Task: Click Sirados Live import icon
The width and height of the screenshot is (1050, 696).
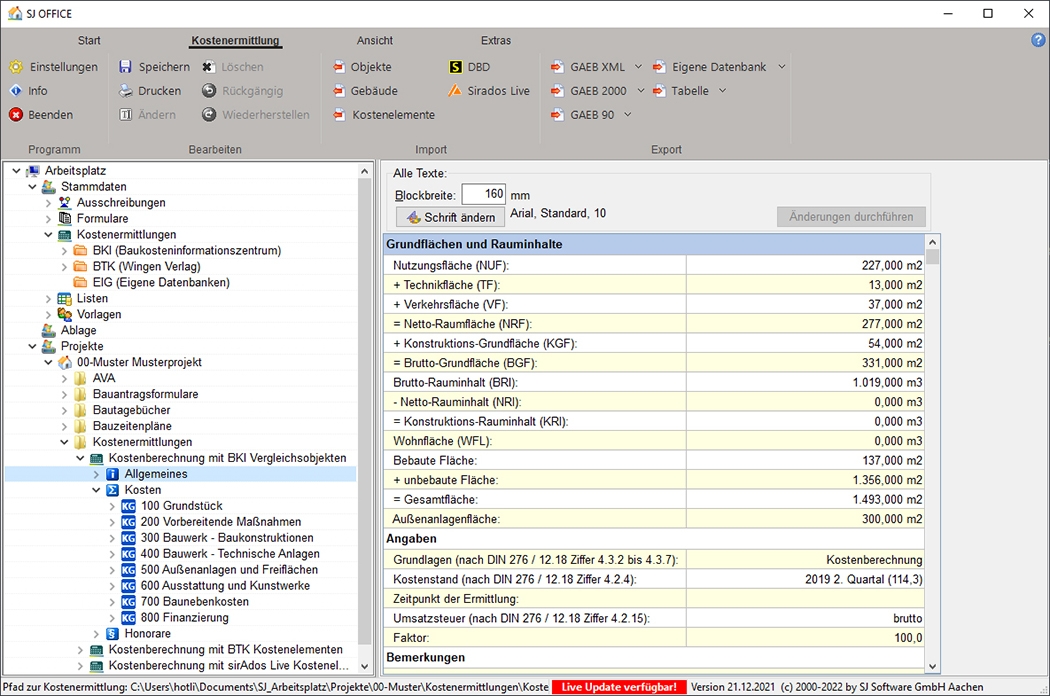Action: click(x=456, y=91)
